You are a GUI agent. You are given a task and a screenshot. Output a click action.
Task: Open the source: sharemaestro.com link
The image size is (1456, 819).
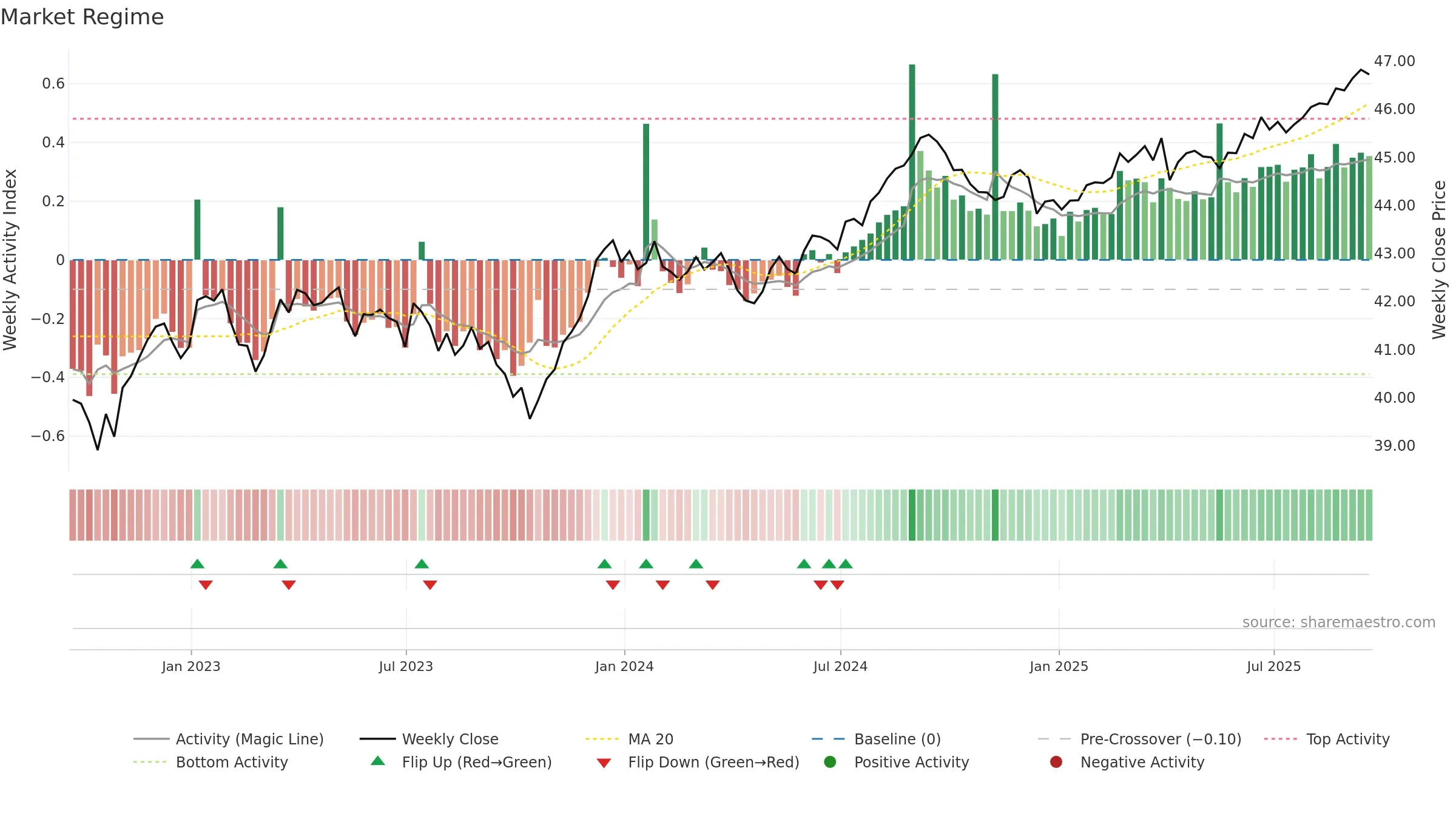[1339, 622]
